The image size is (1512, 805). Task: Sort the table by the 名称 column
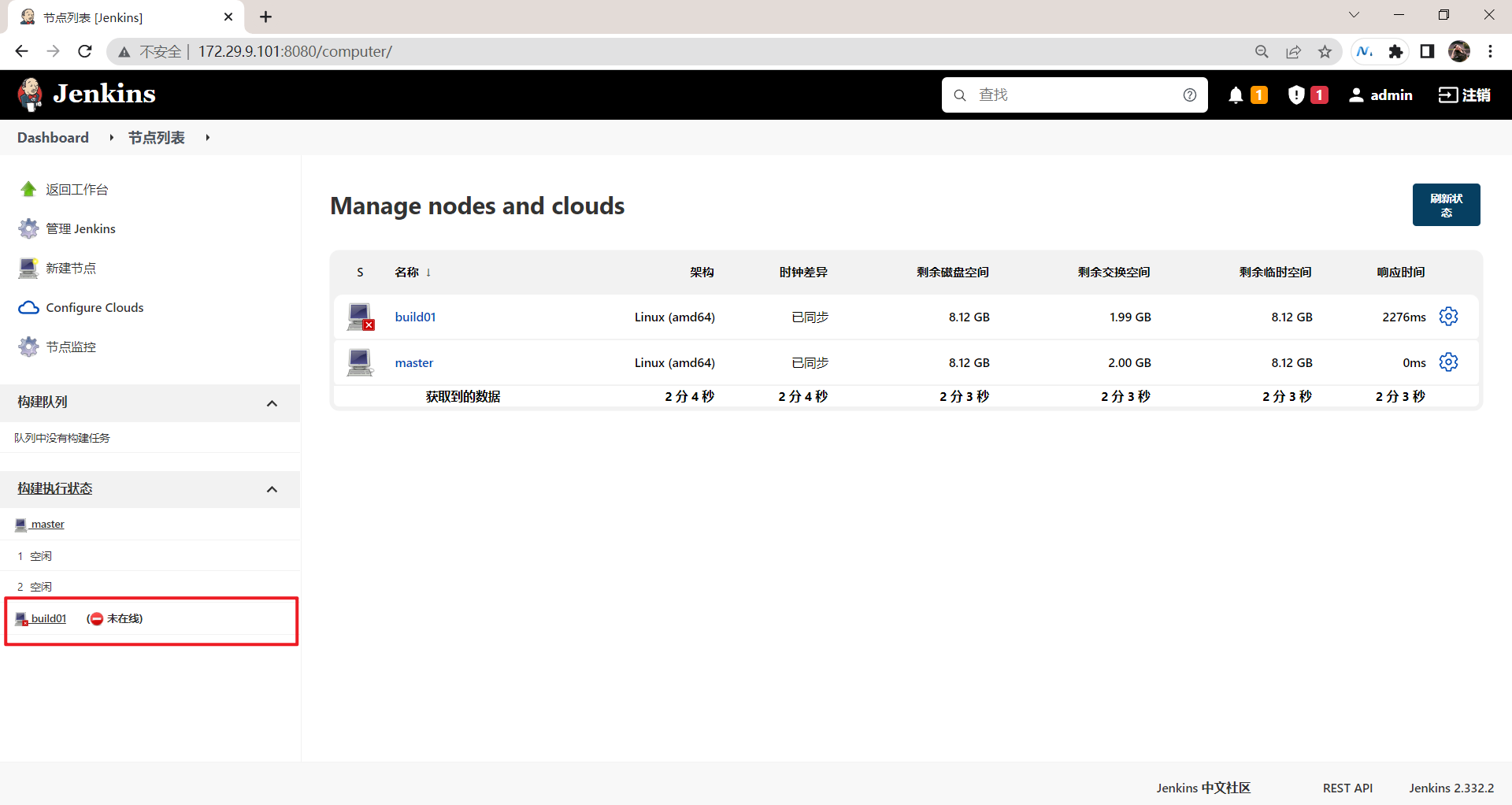(x=413, y=272)
